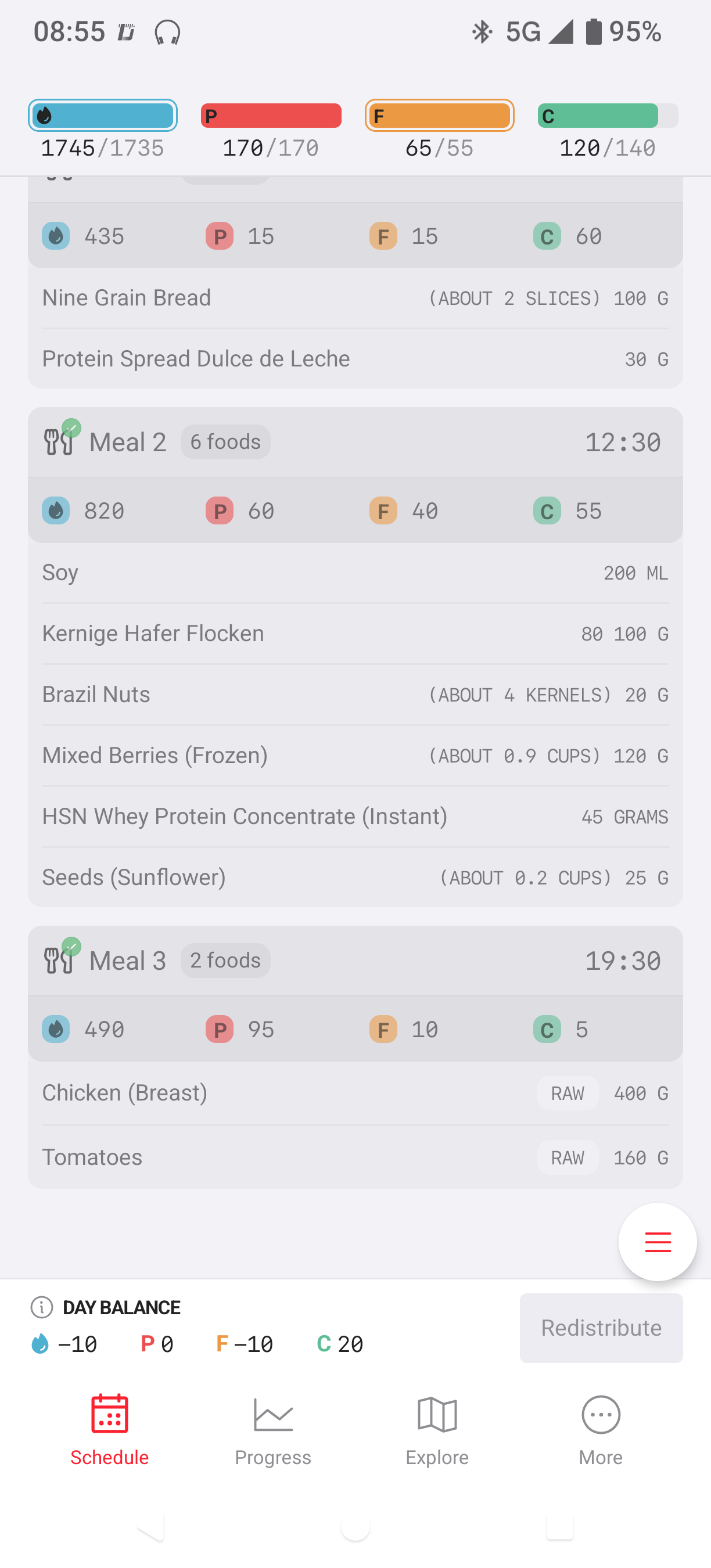
Task: Tap RAW tag on Tomatoes row
Action: [x=568, y=1158]
